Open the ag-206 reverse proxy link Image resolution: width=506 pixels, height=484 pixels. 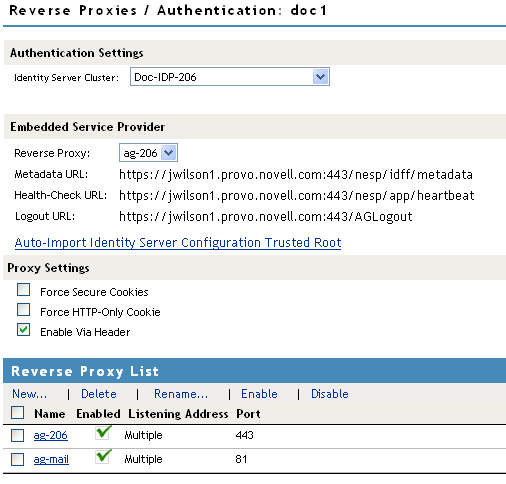click(x=50, y=435)
